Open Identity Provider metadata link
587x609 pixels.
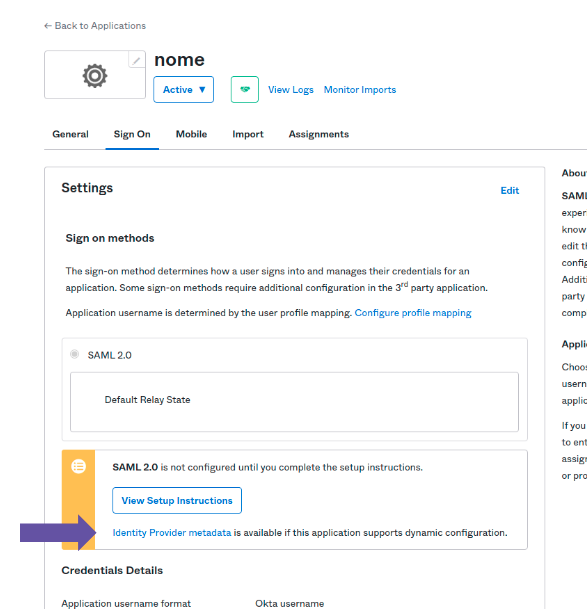click(x=172, y=533)
